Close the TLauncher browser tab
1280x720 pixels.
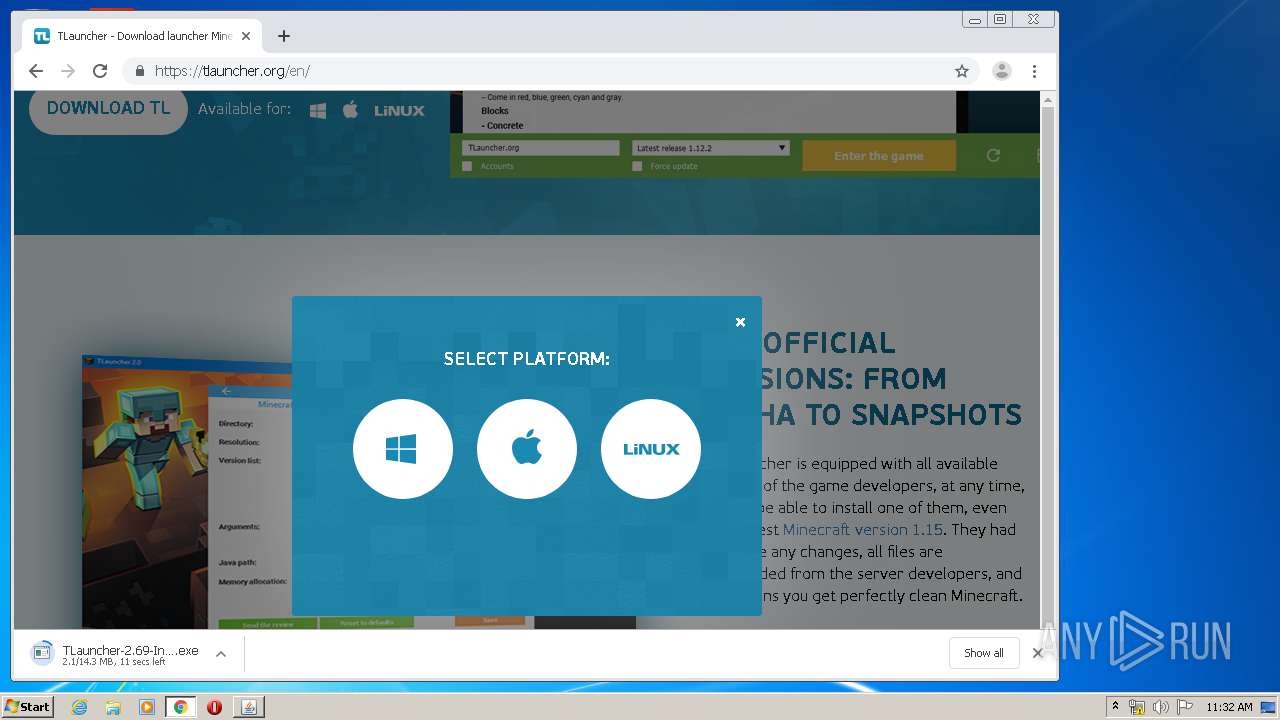pos(246,36)
